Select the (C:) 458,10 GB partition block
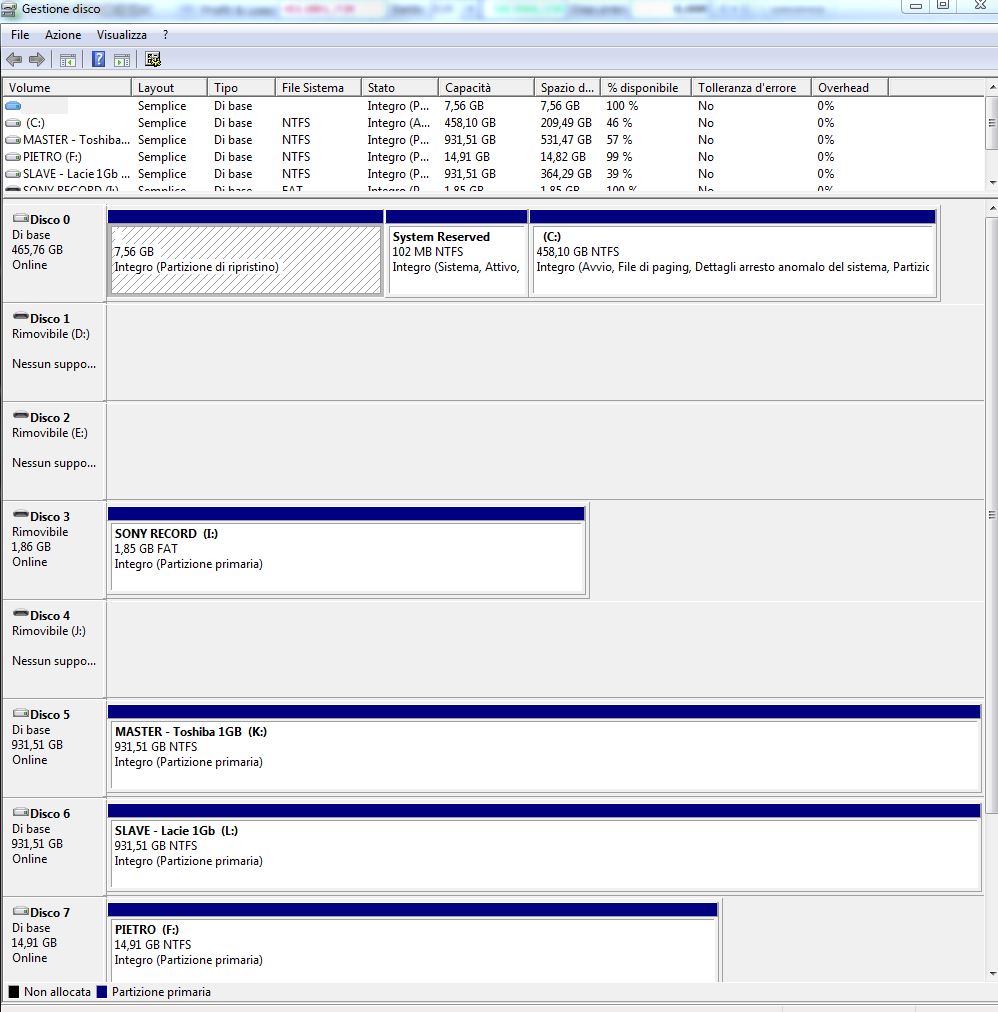 click(x=733, y=253)
